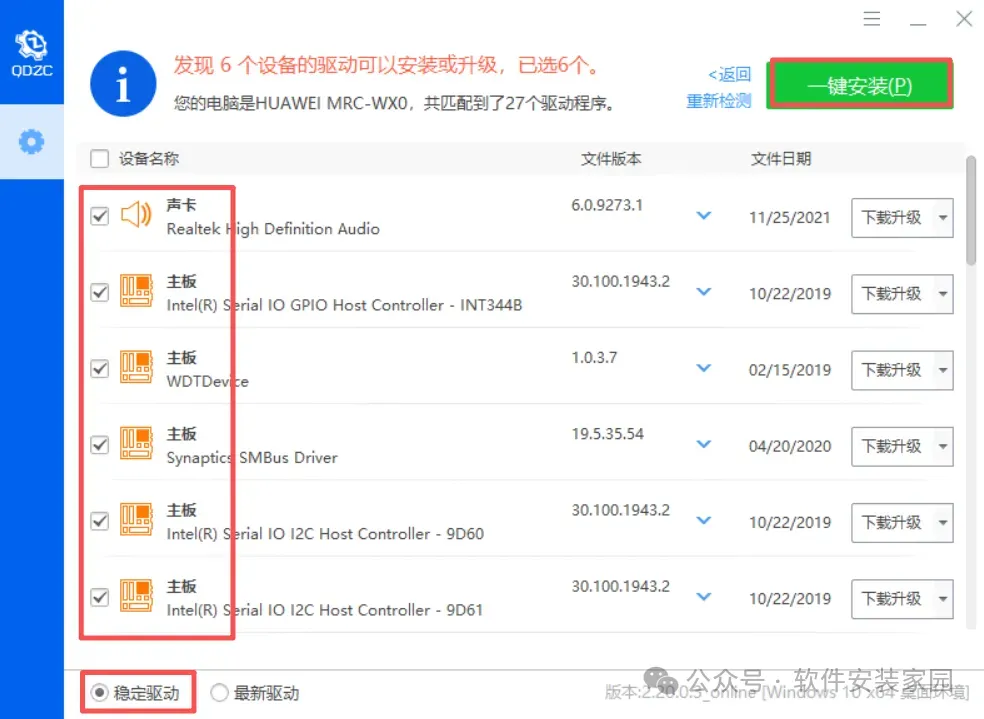Image resolution: width=984 pixels, height=719 pixels.
Task: Expand version chevron for Synaptics 19.5.35.54
Action: click(x=704, y=444)
